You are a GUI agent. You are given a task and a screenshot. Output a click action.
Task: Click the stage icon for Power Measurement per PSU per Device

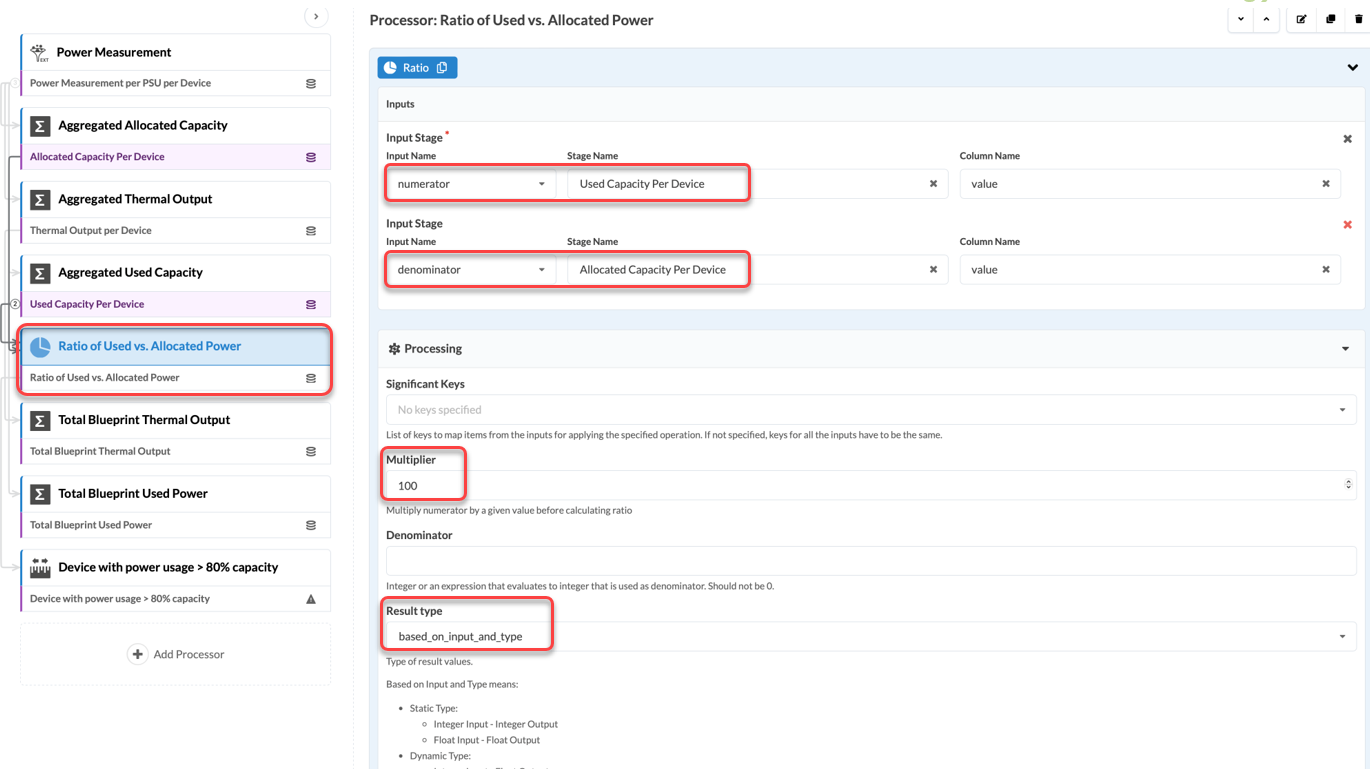311,84
